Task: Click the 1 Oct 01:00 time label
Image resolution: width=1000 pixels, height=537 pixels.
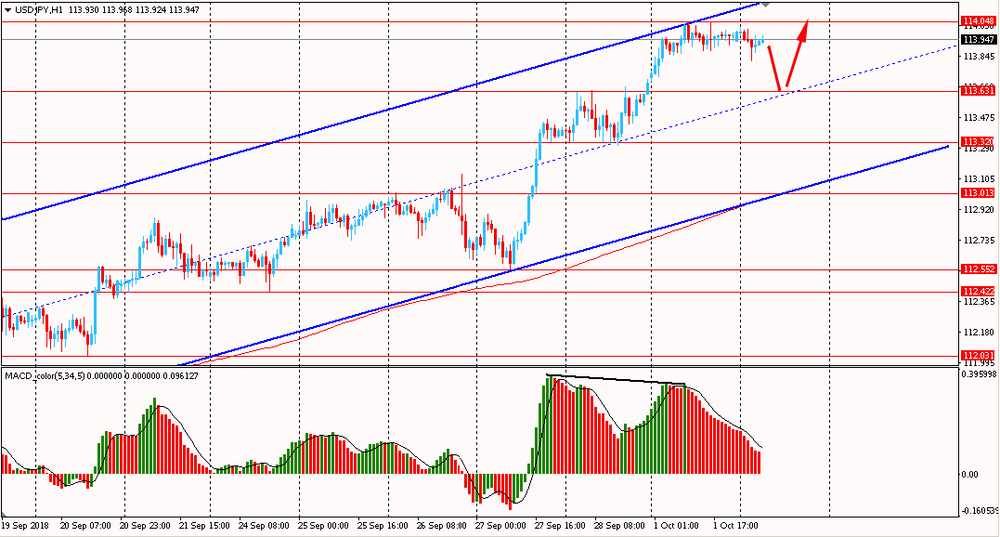Action: (676, 526)
